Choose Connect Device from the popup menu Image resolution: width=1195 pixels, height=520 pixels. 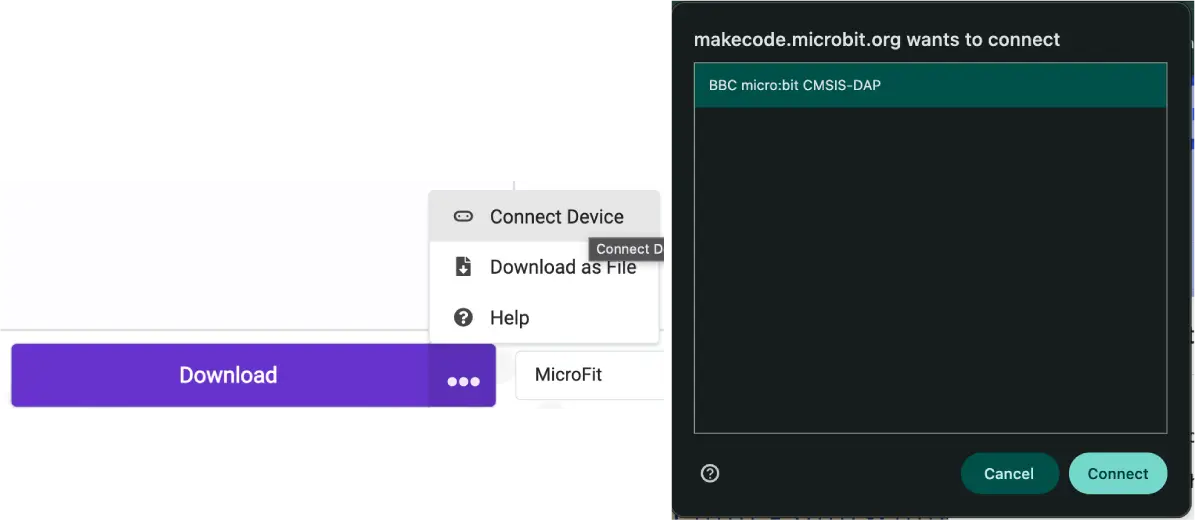coord(544,217)
